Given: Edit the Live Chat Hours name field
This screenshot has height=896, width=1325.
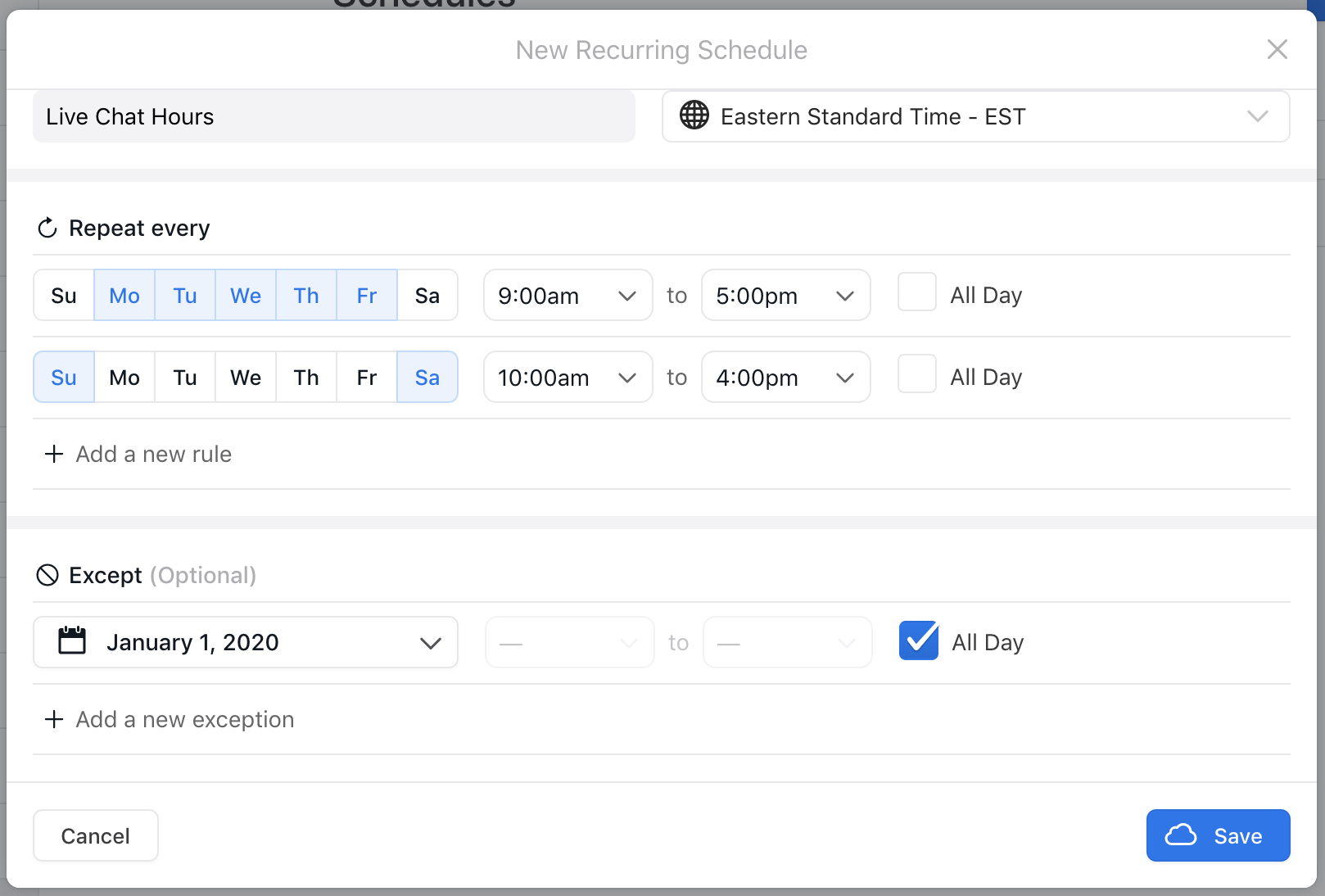Looking at the screenshot, I should [333, 116].
